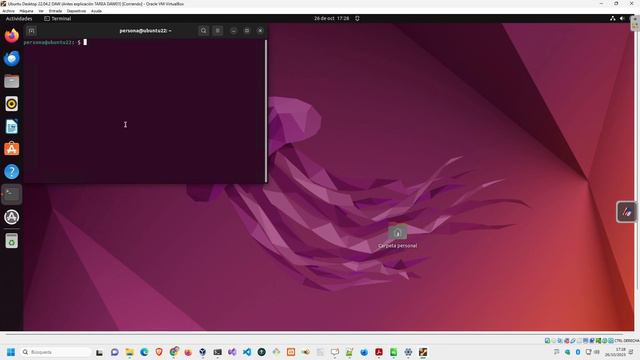Viewport: 640px width, 360px height.
Task: Open the Trash icon in the dock
Action: [x=12, y=241]
